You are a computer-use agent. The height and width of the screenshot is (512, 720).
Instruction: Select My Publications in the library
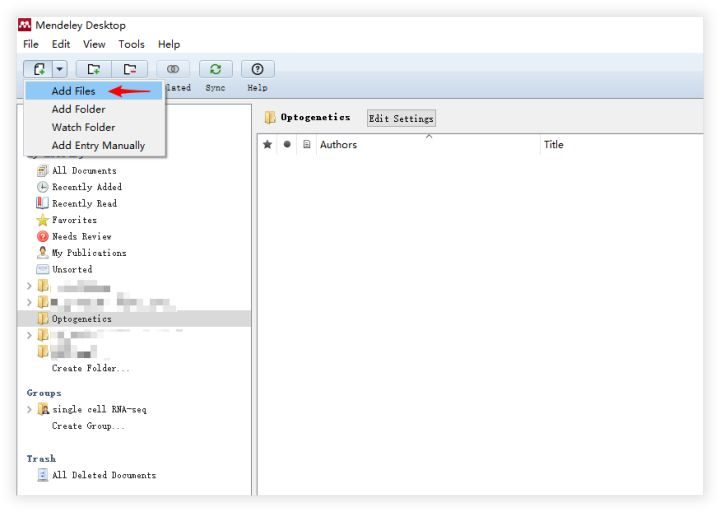[x=89, y=253]
